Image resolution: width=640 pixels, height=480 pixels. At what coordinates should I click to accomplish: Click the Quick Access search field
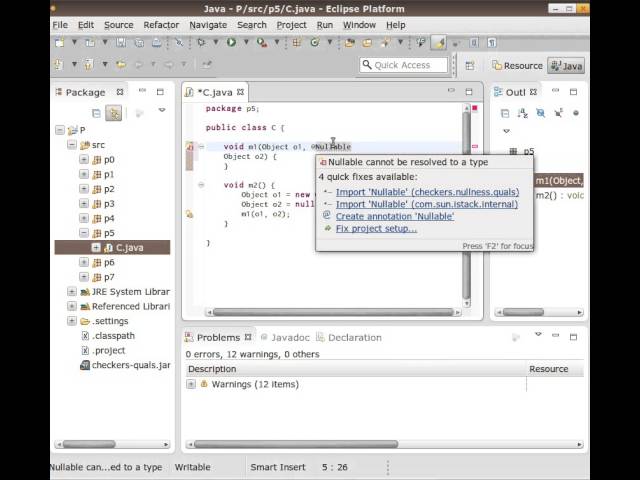point(403,65)
